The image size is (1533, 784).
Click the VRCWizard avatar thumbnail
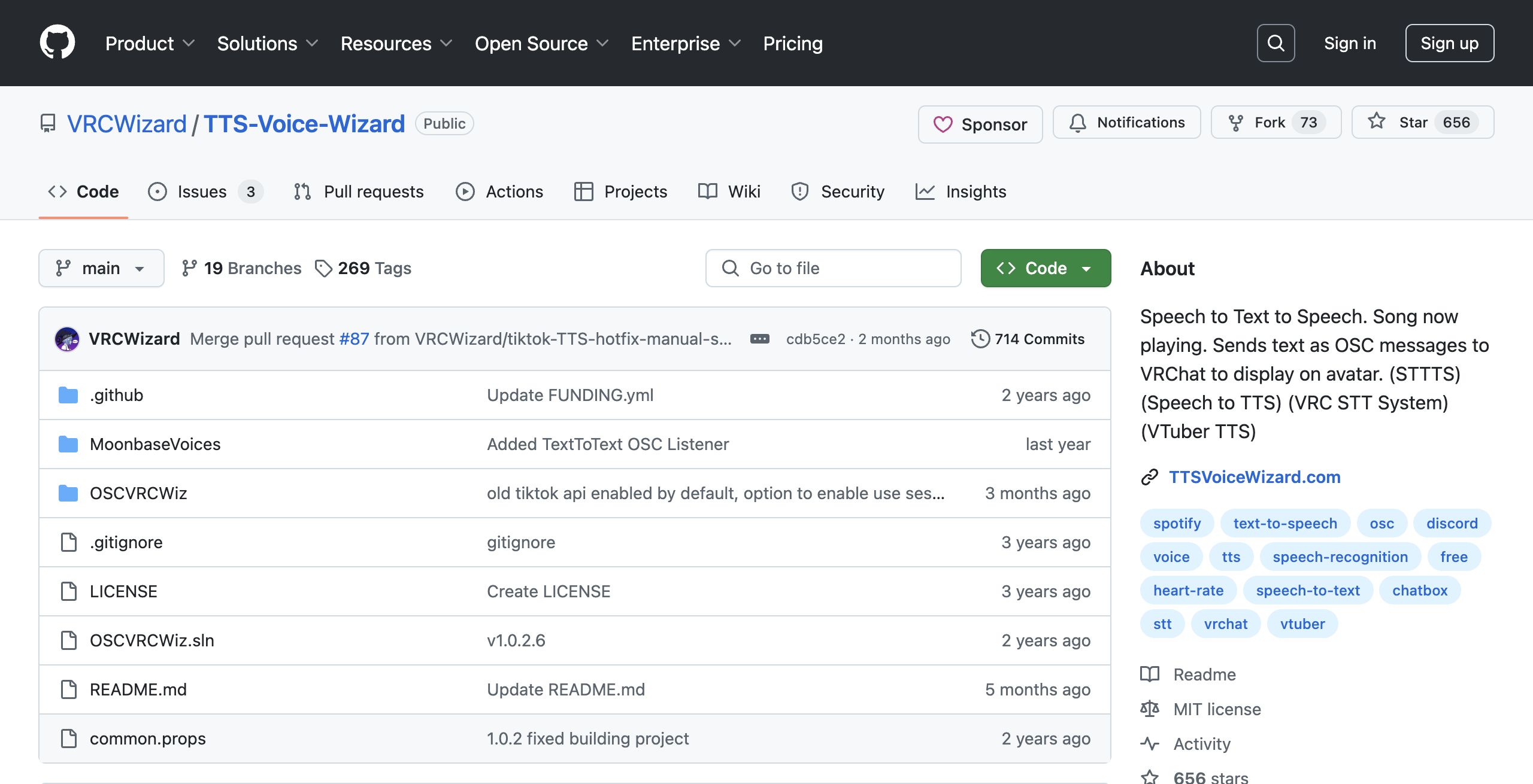coord(67,339)
